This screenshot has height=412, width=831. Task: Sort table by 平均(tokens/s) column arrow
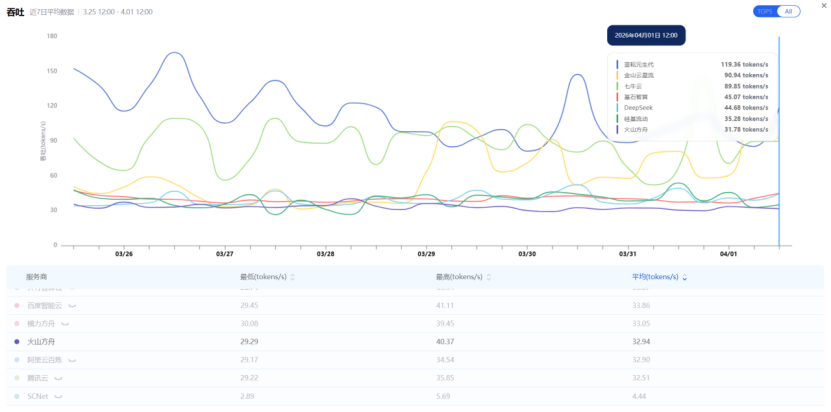click(684, 277)
